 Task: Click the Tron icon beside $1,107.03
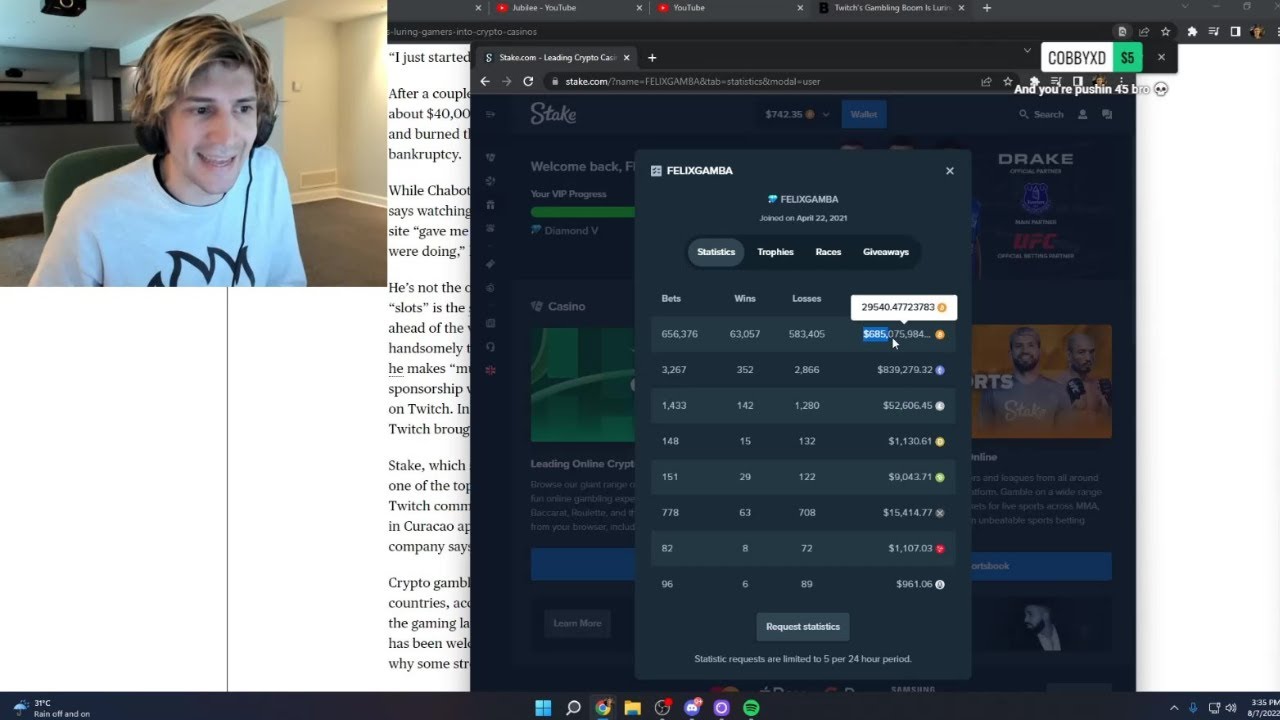939,548
